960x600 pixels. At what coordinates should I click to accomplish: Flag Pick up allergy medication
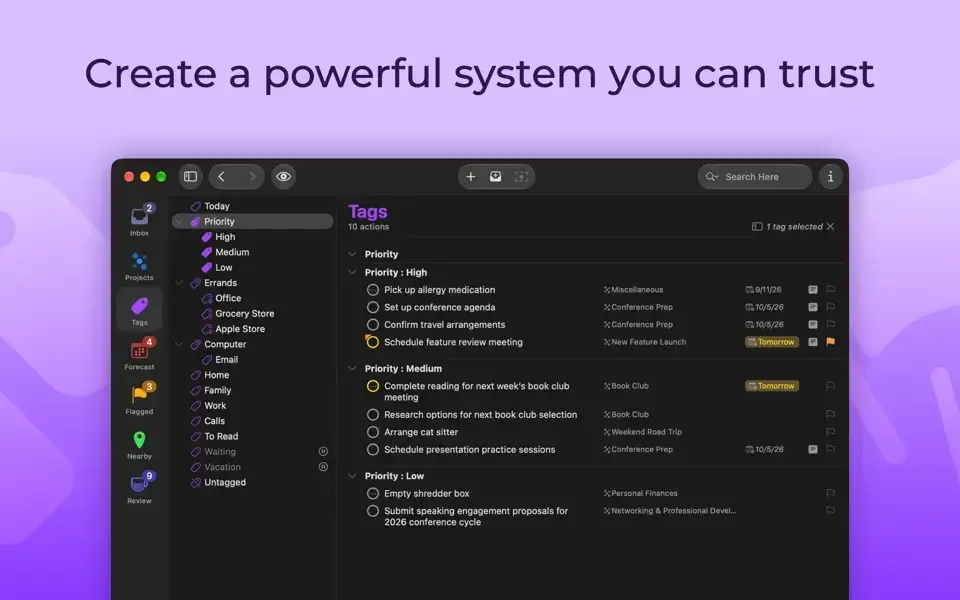point(830,290)
